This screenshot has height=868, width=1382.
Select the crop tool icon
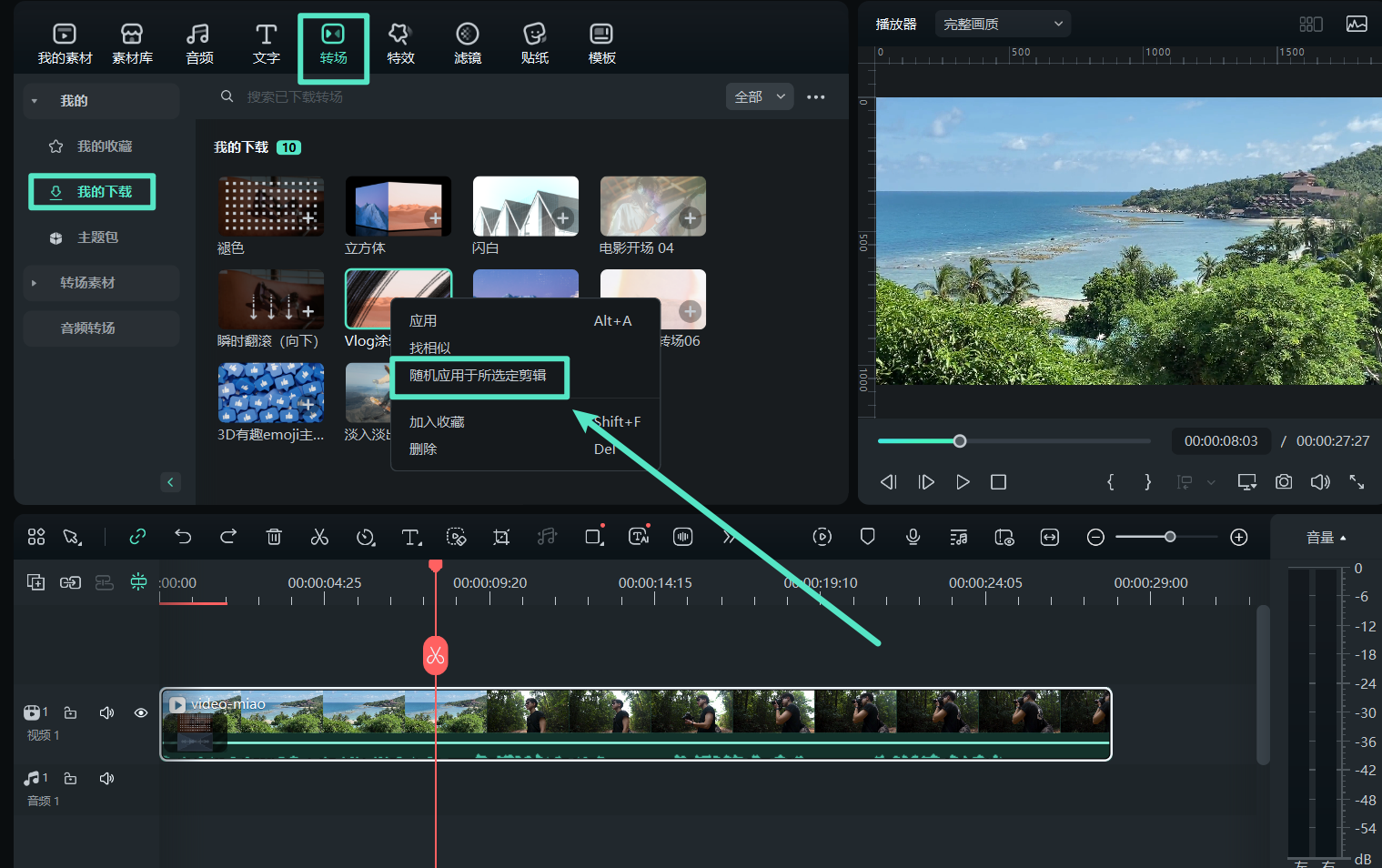[501, 537]
